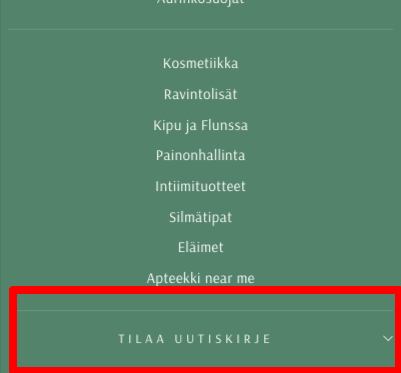Open the partially visible Aurinkosuojat link
Image resolution: width=401 pixels, height=373 pixels.
[x=201, y=2]
